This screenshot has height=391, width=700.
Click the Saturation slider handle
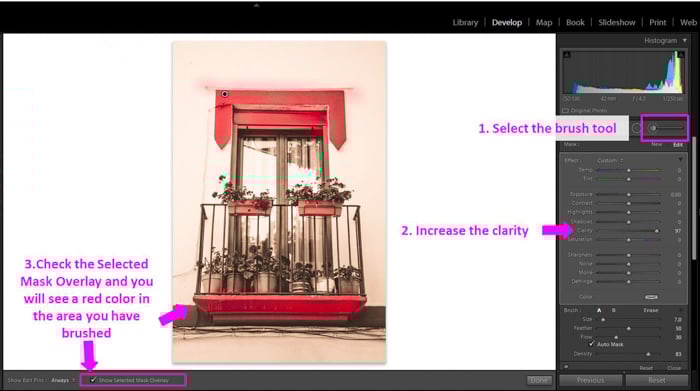[x=629, y=240]
